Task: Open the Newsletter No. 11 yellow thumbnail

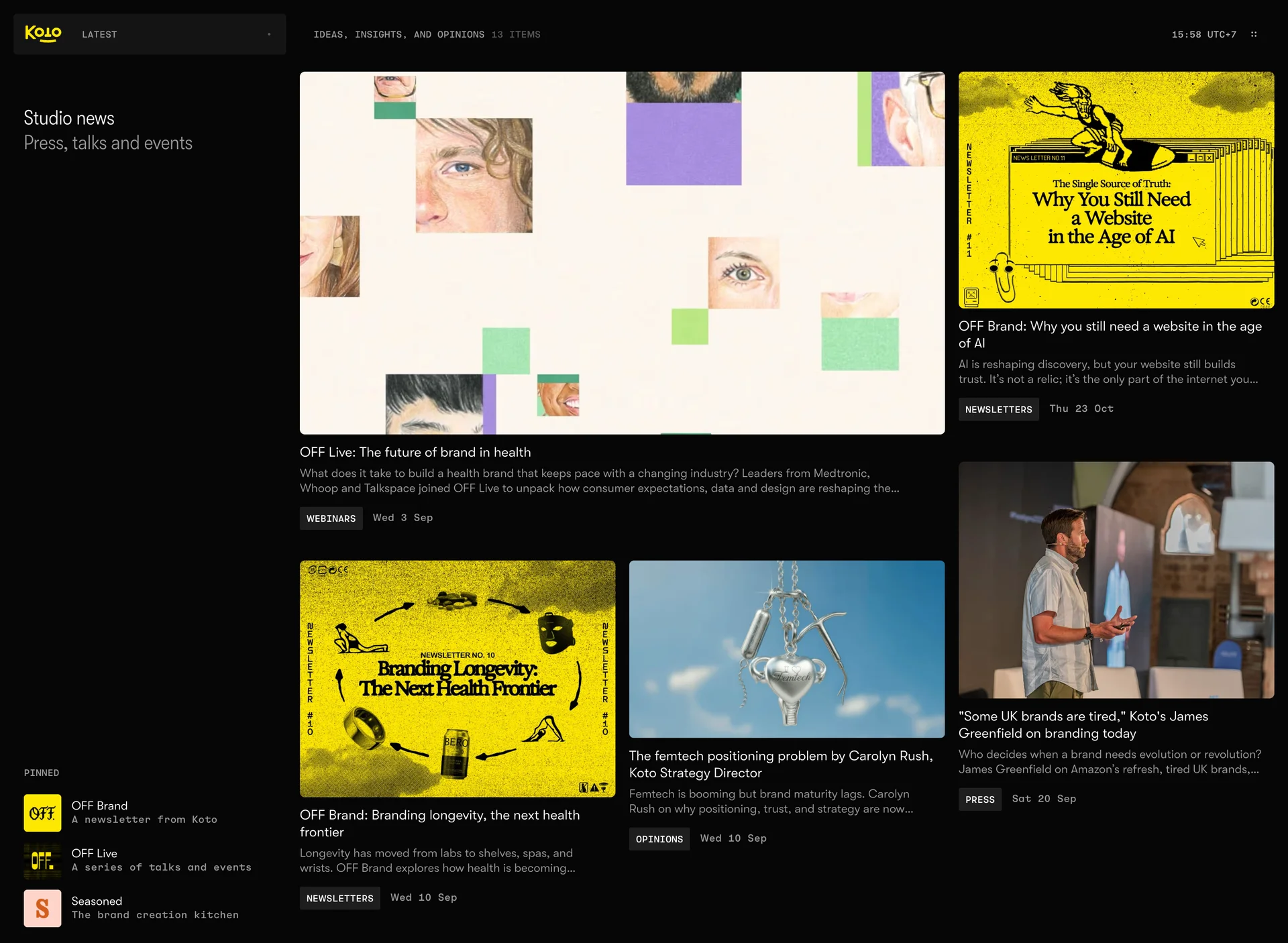Action: click(x=1116, y=190)
